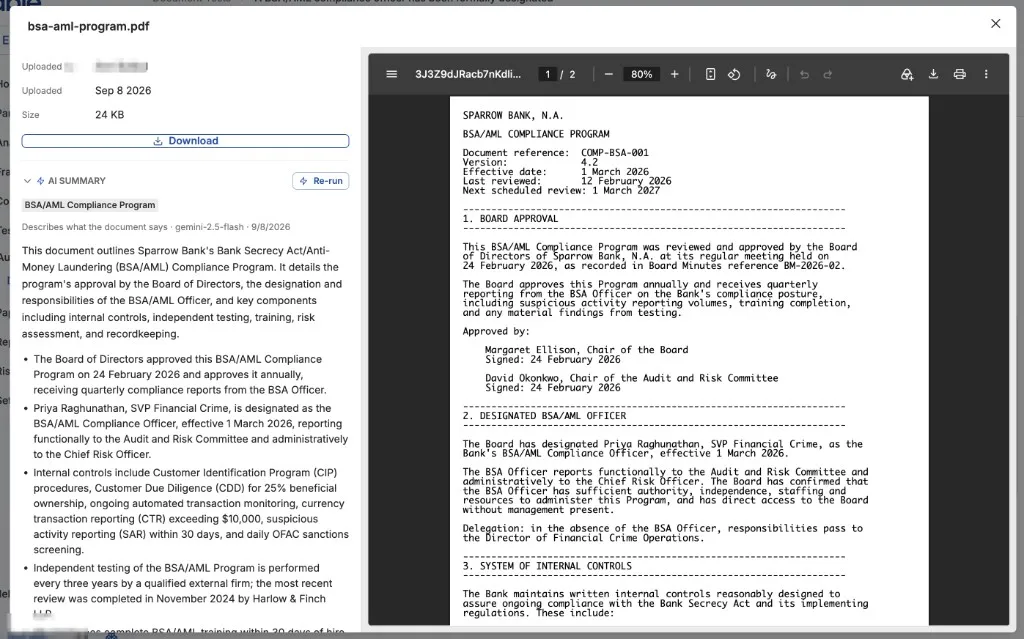Screen dimensions: 1024x639
Task: Select the draw annotation tool
Action: point(771,74)
